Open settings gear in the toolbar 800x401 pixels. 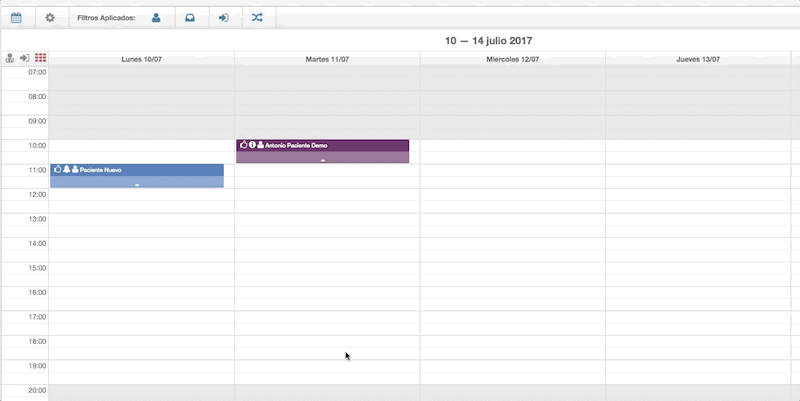click(49, 18)
